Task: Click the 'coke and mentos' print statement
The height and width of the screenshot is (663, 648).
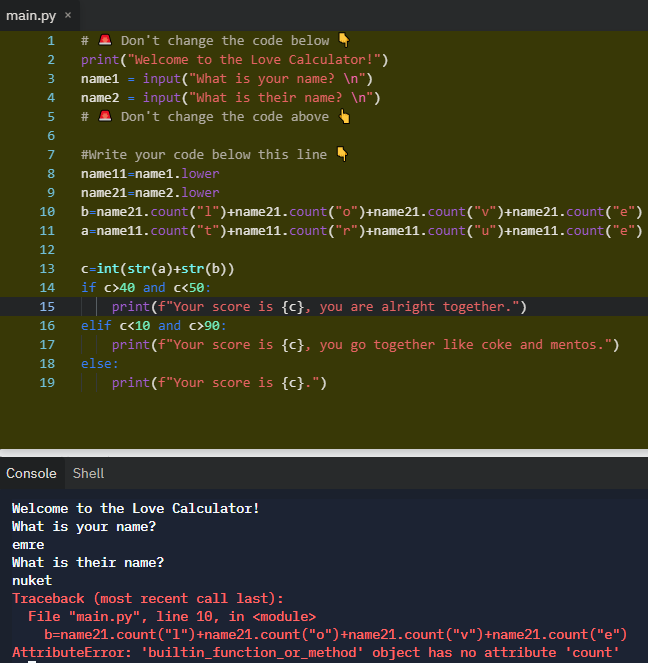Action: [x=365, y=345]
